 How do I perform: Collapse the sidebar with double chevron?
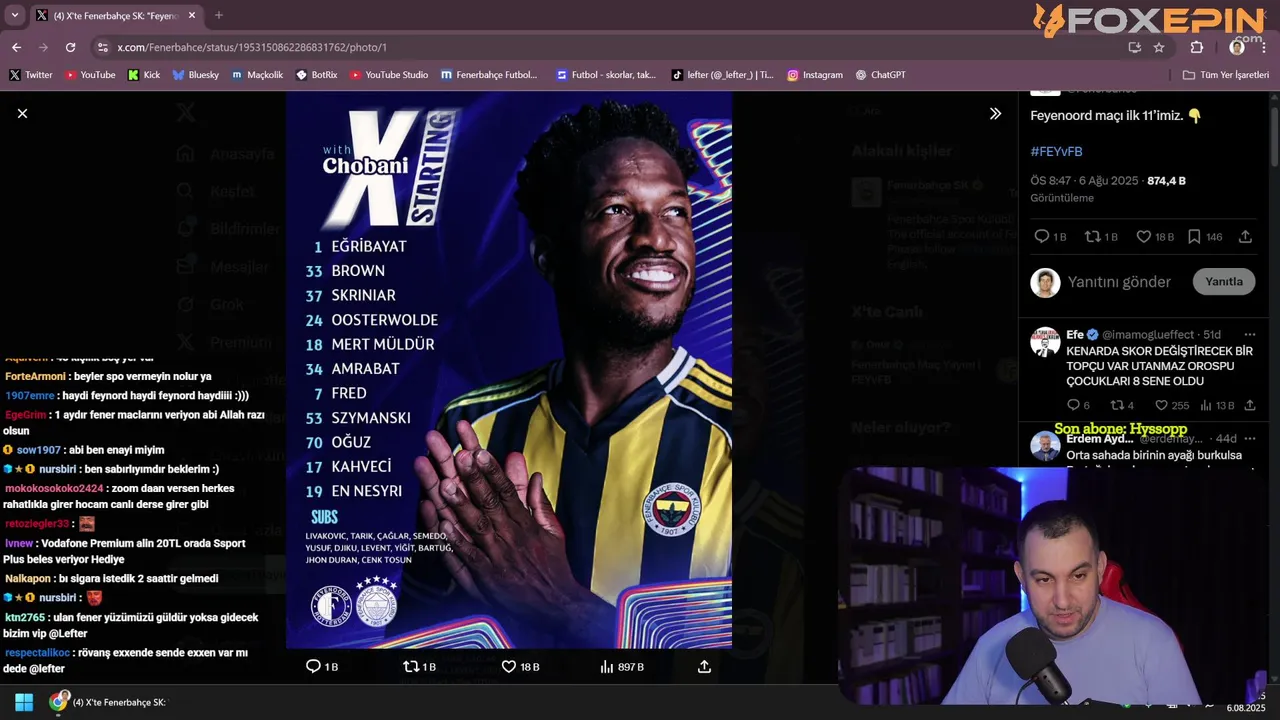995,114
